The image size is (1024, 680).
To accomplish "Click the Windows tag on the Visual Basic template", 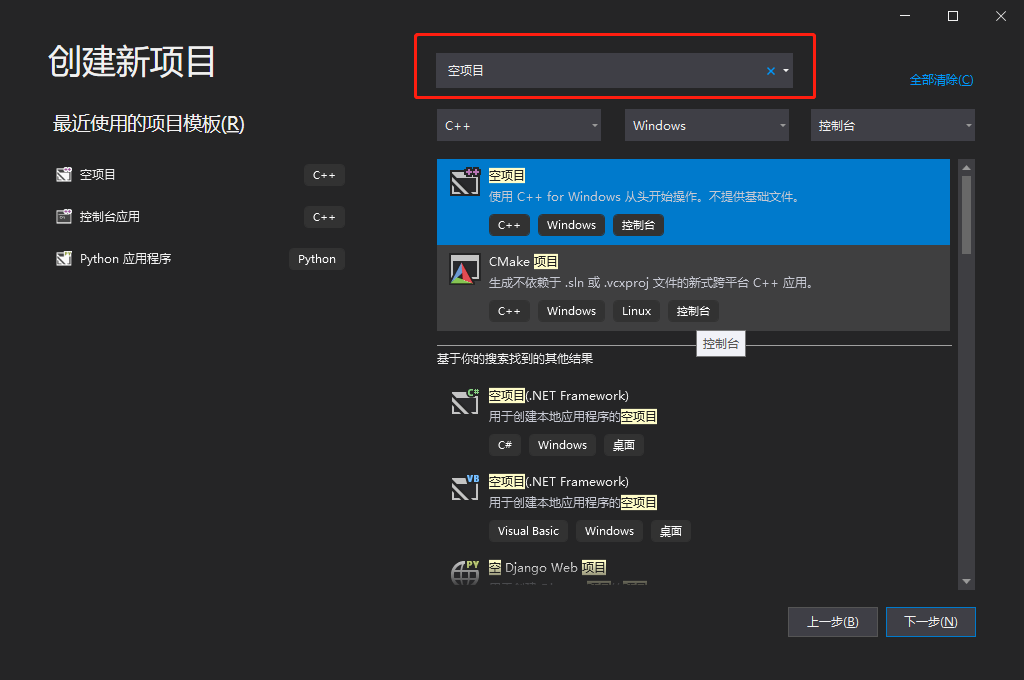I will [609, 531].
